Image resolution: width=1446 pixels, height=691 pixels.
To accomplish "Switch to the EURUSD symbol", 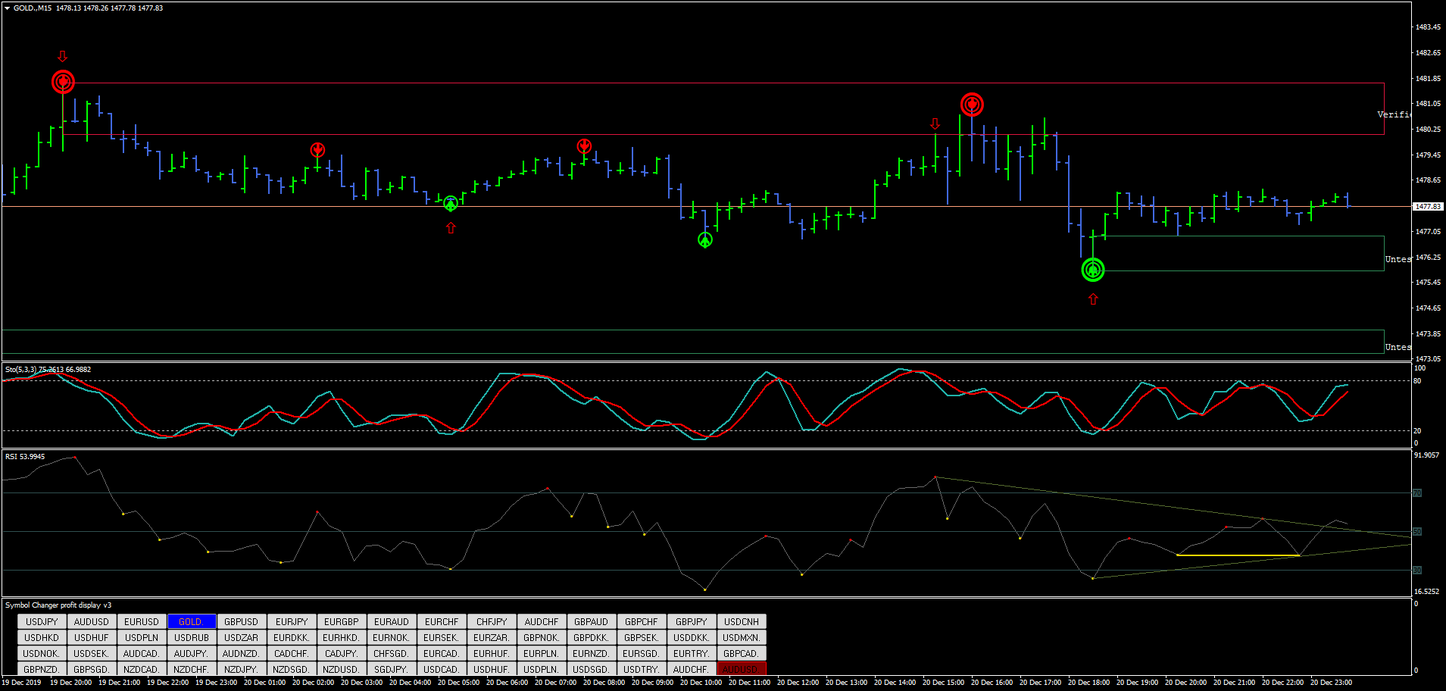I will coord(141,621).
